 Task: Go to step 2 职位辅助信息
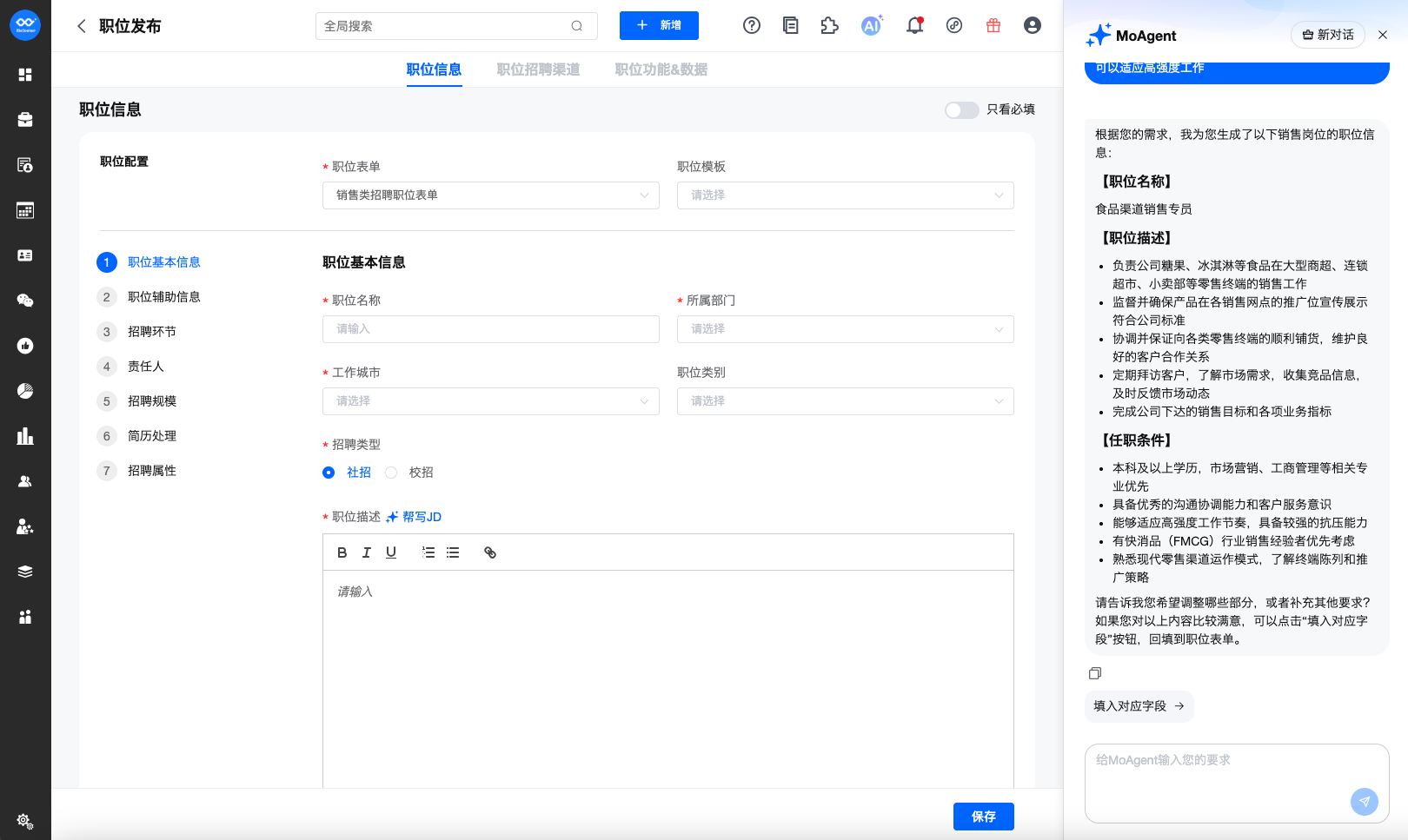point(149,297)
